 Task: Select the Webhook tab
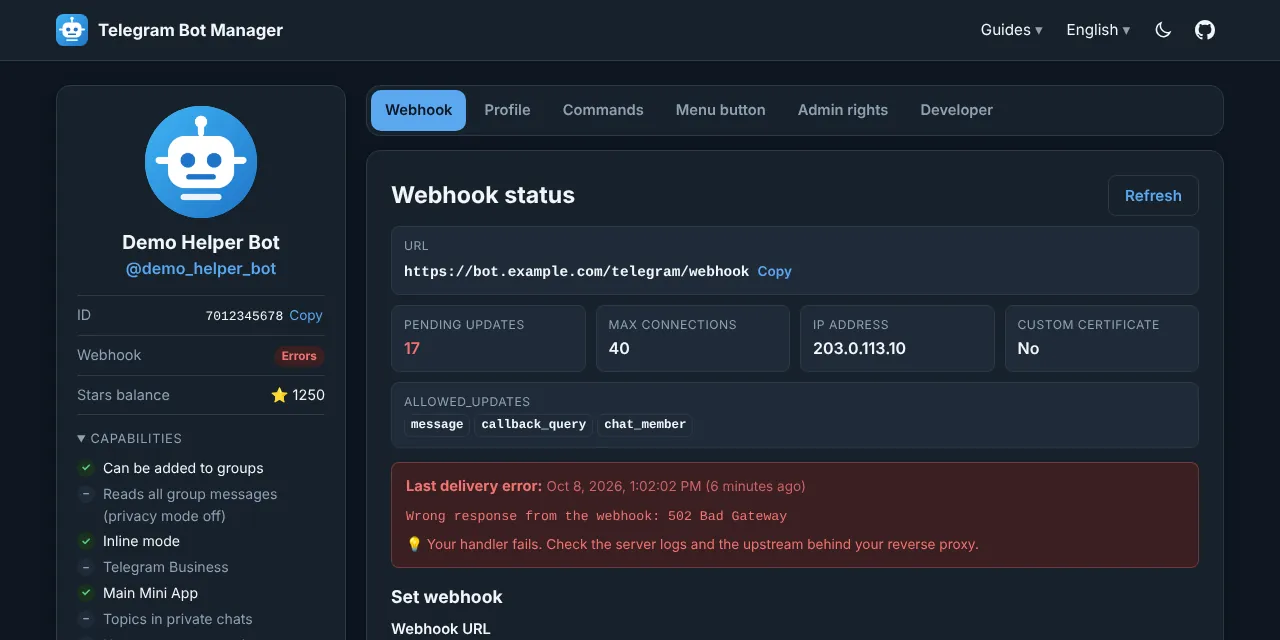click(x=418, y=110)
